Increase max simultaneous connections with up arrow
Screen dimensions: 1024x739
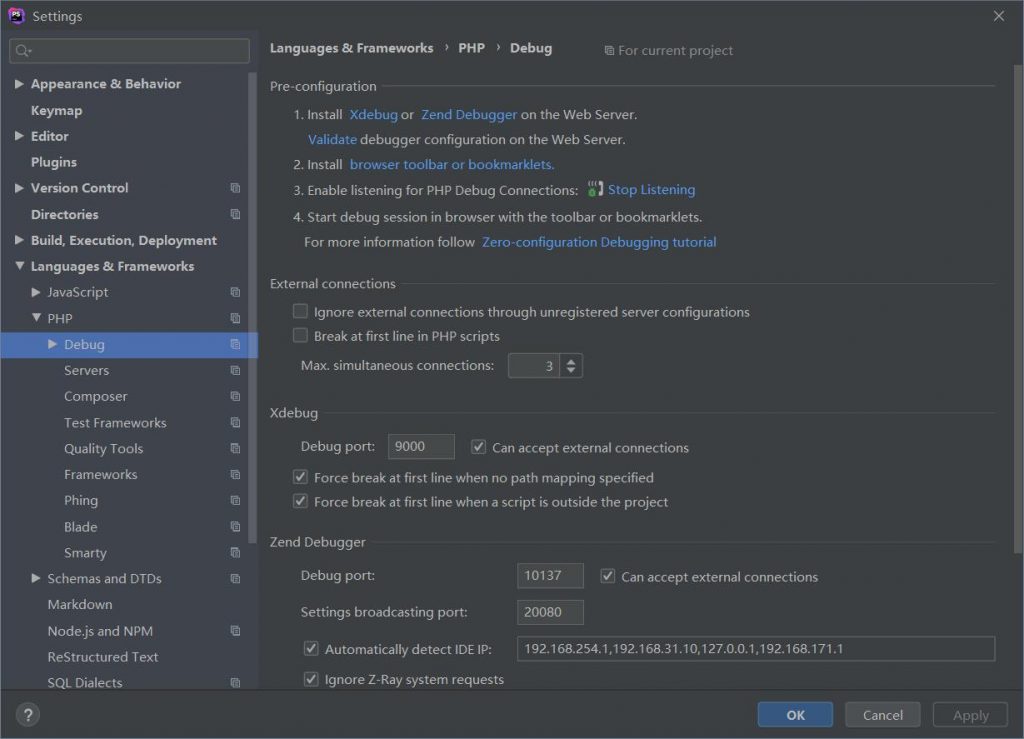pos(571,360)
